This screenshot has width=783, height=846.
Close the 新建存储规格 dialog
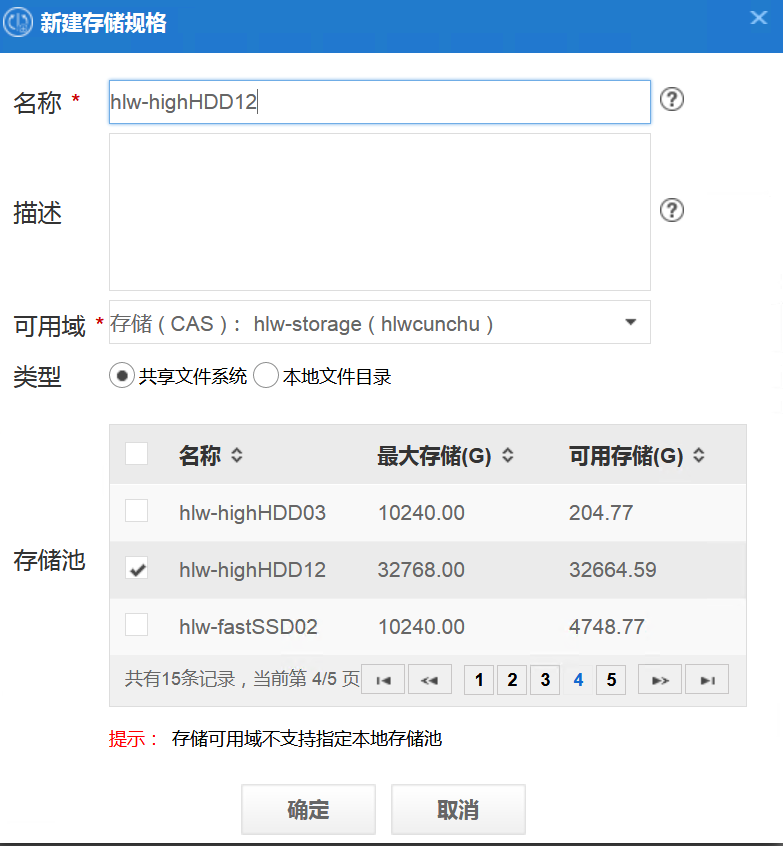click(x=759, y=18)
